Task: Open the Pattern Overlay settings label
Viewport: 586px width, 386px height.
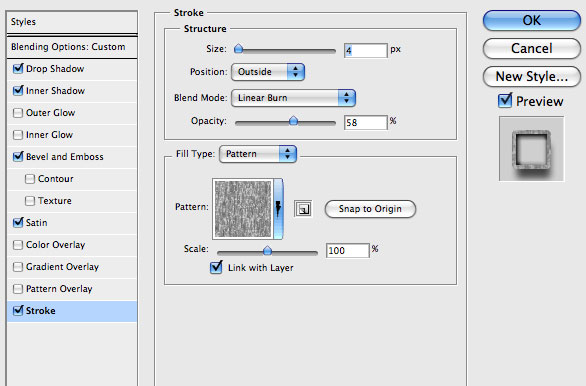Action: [x=59, y=289]
